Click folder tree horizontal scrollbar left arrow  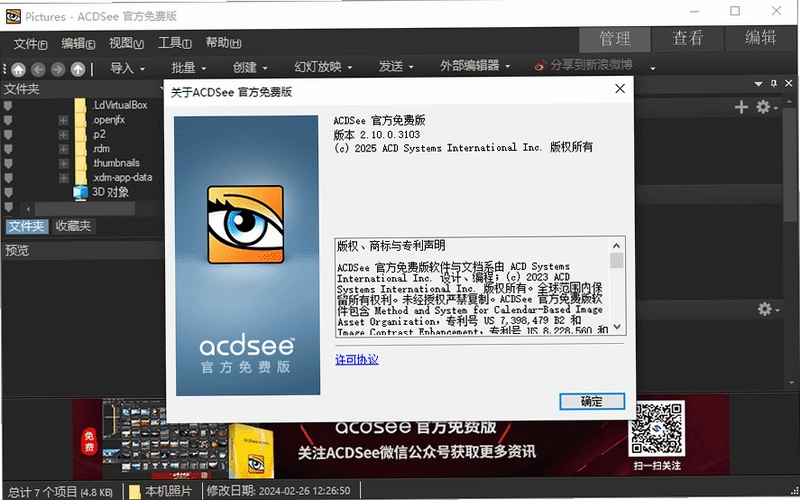pos(28,208)
